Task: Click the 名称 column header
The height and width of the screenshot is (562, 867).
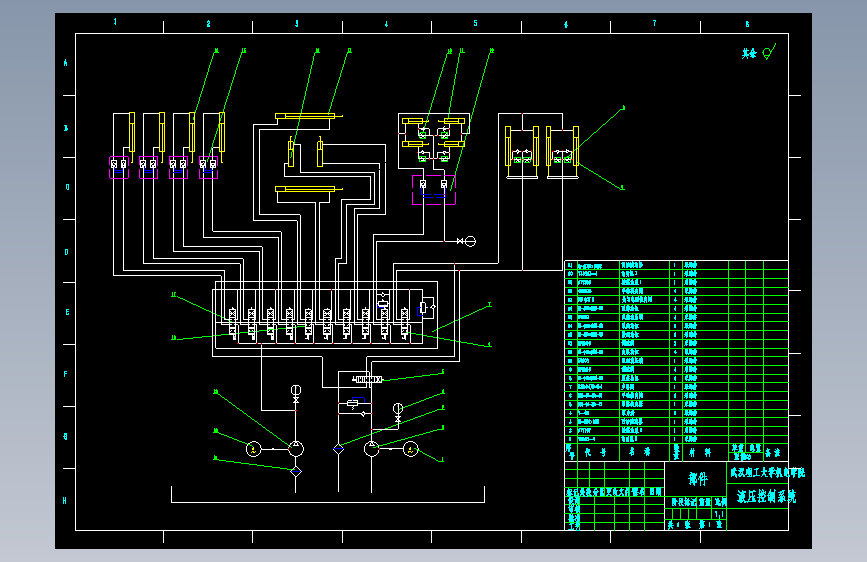Action: (639, 452)
